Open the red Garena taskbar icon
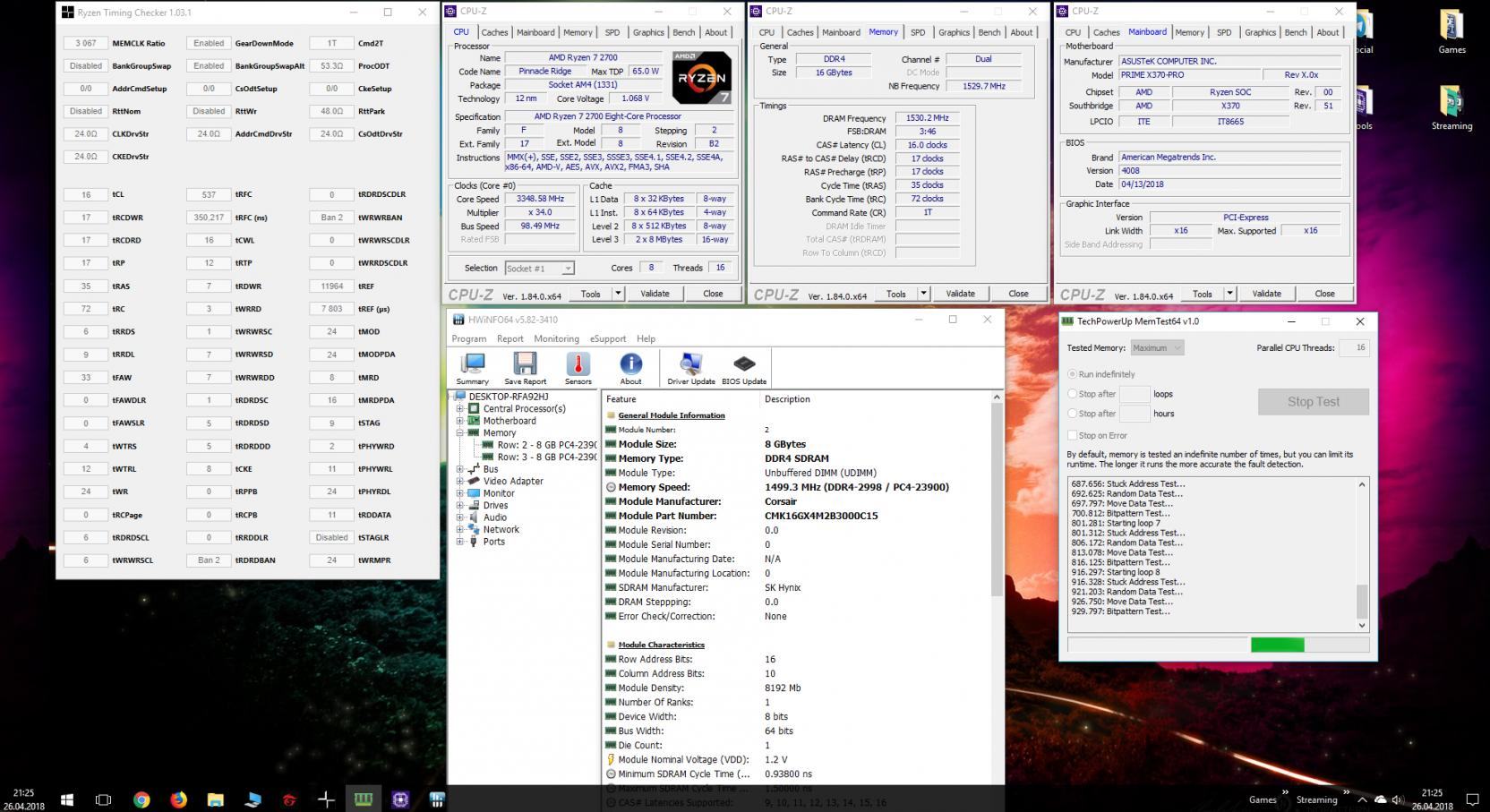The height and width of the screenshot is (812, 1490). coord(289,799)
